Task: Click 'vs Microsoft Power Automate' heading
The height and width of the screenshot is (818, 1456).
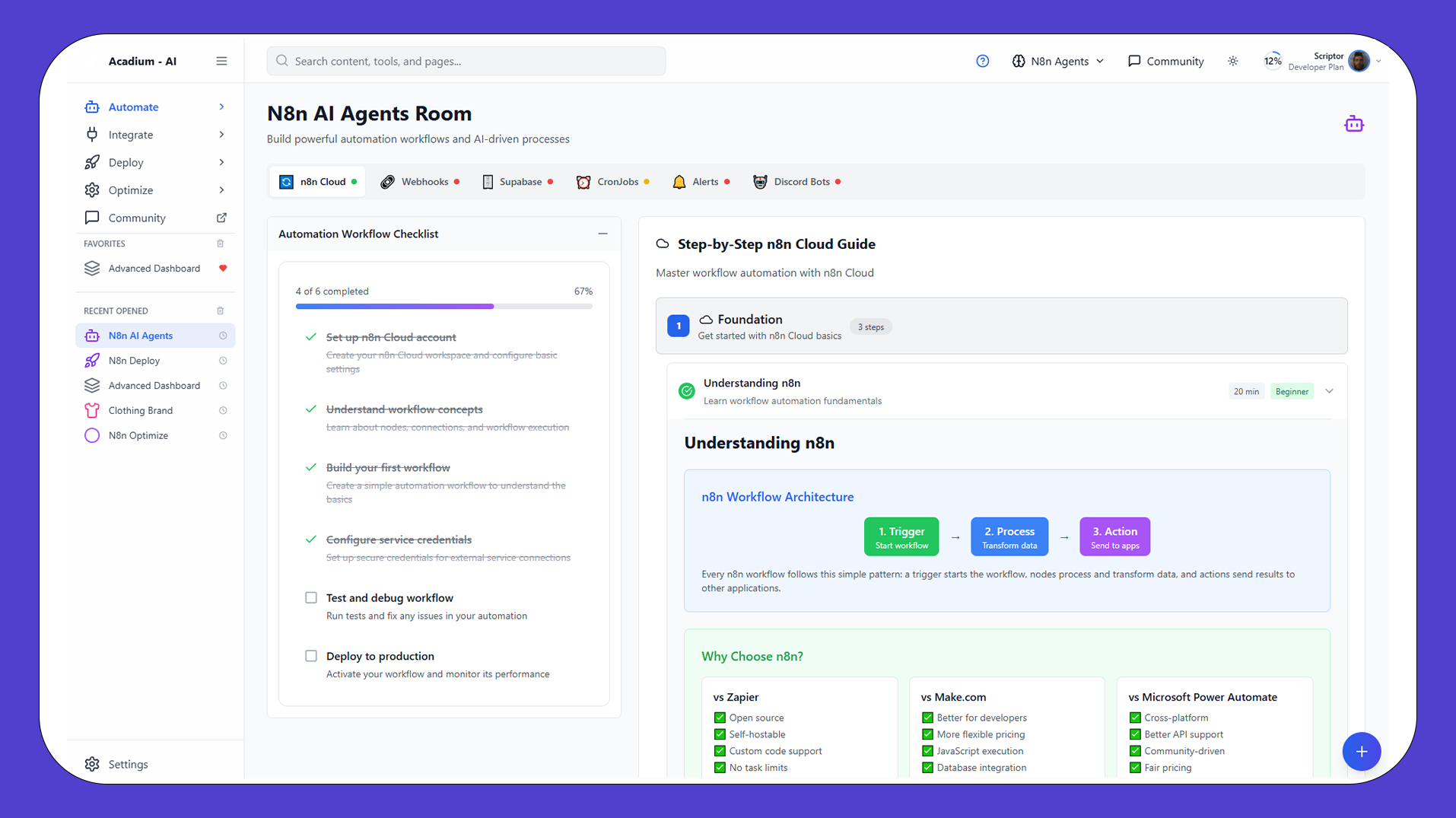Action: 1203,697
